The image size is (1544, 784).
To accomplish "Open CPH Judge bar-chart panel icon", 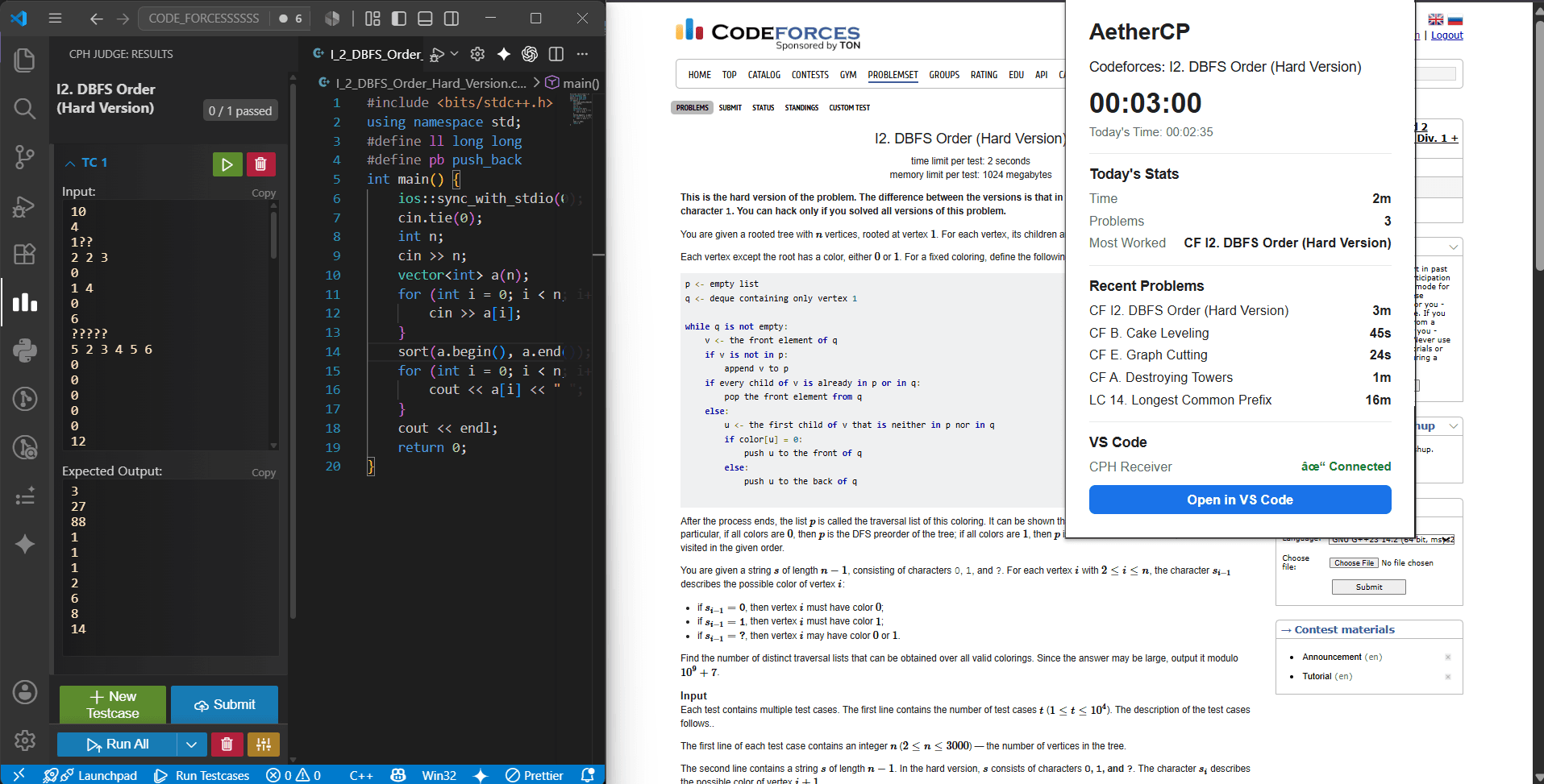I will 24,302.
